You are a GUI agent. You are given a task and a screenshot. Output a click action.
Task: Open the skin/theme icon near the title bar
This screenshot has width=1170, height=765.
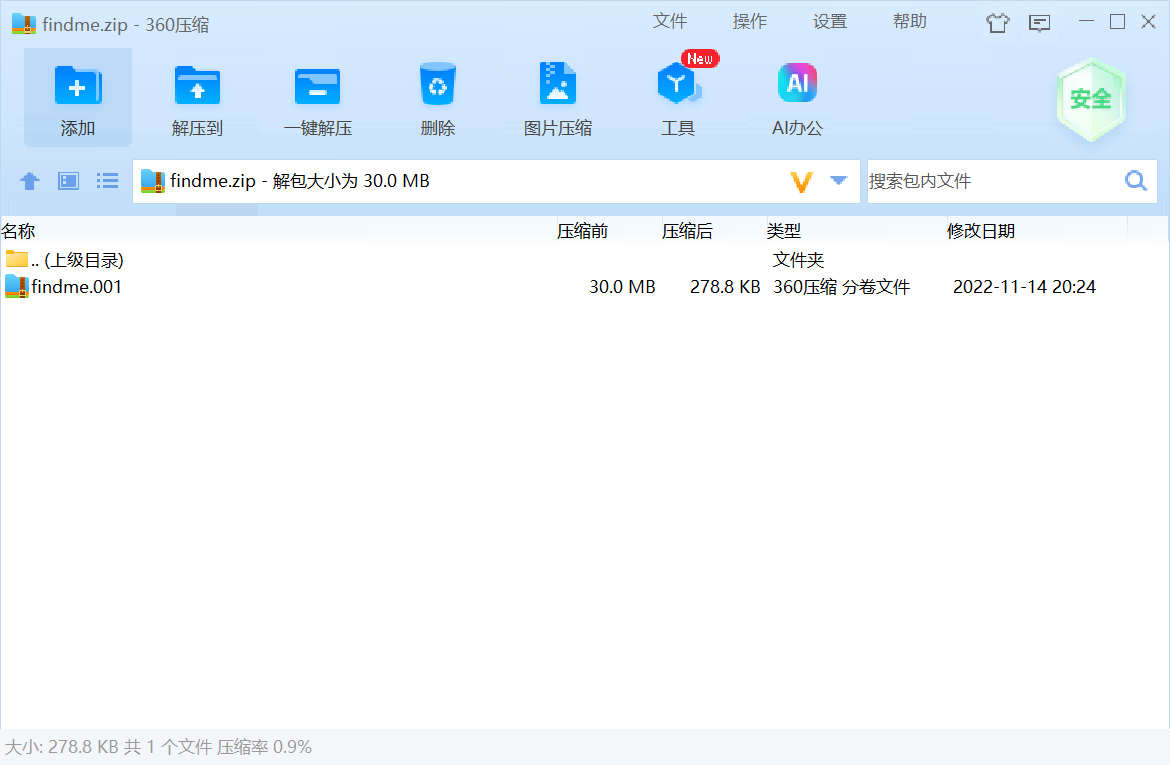[997, 22]
